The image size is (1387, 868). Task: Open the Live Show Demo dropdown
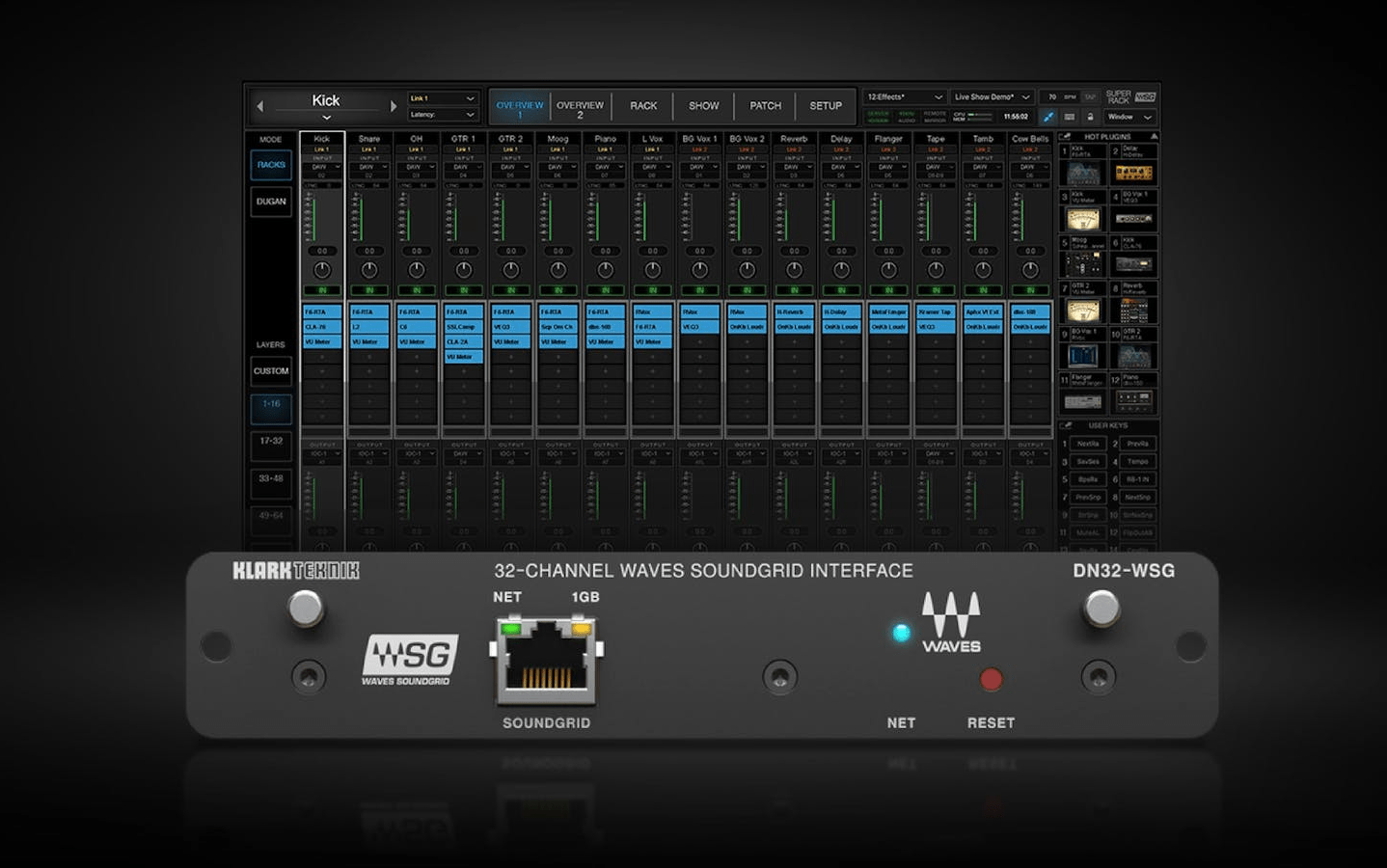click(992, 97)
